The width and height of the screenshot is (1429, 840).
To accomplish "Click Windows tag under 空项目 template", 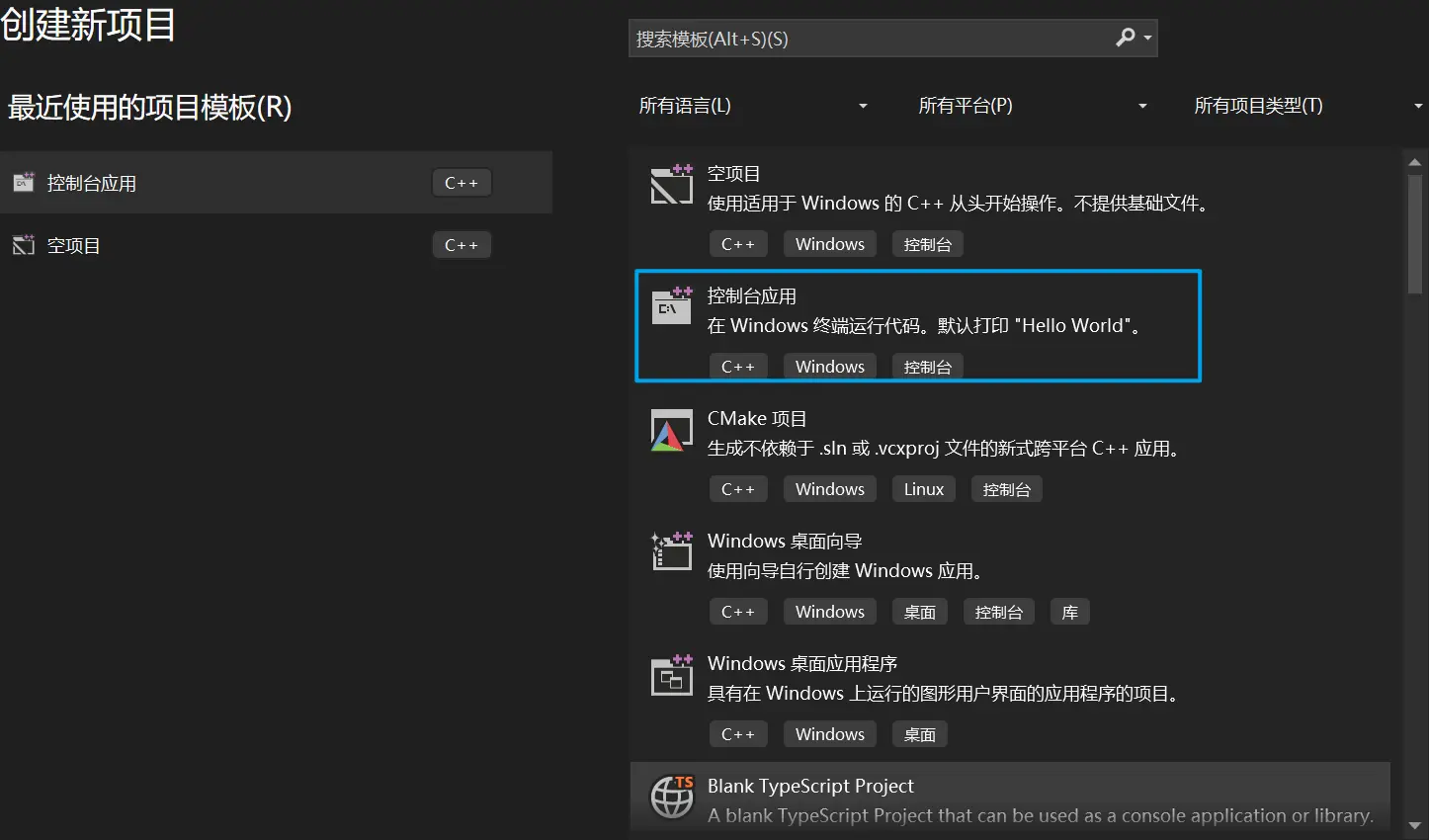I will tap(830, 244).
